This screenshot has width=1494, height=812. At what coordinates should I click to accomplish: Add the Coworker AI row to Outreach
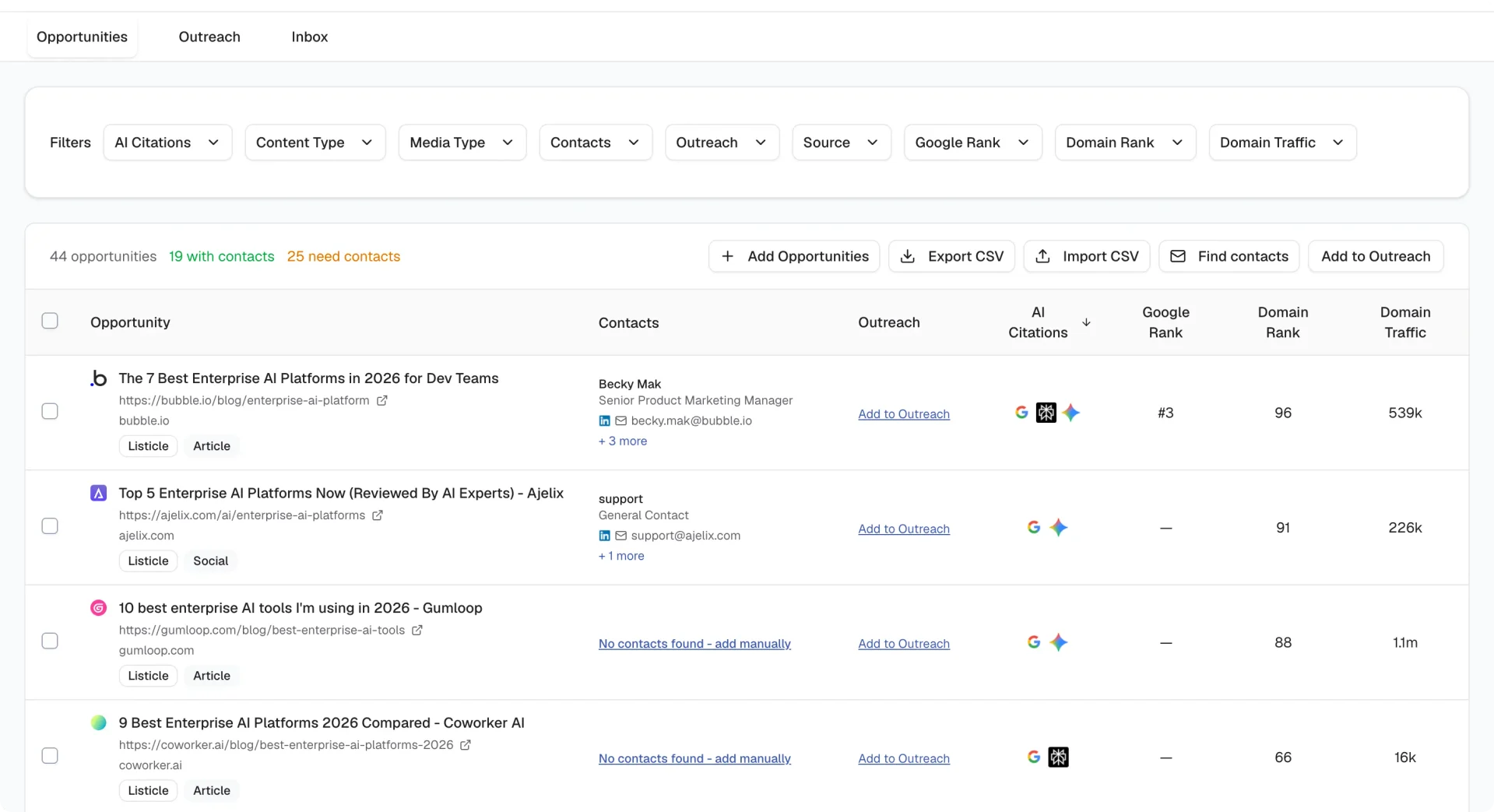click(904, 758)
